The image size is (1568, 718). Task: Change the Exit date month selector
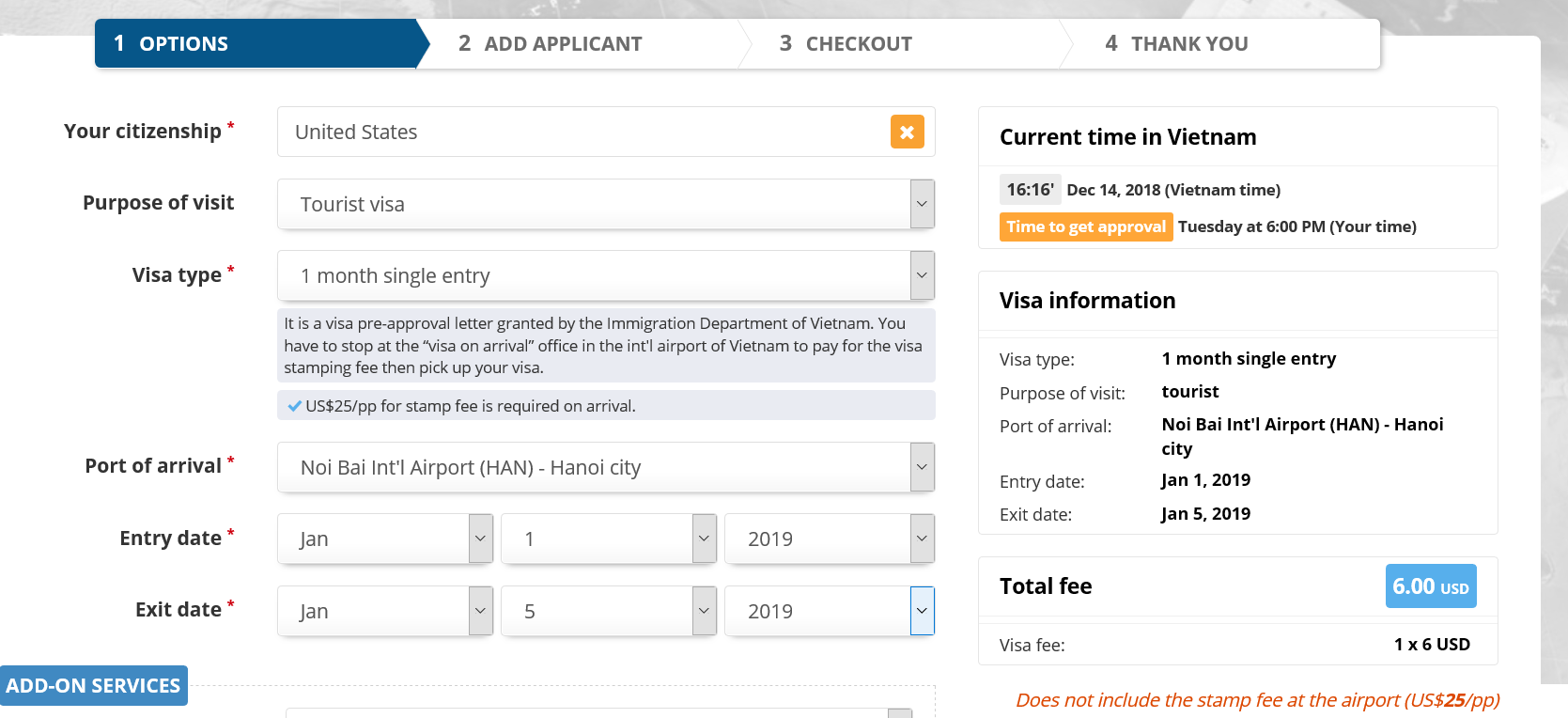click(384, 611)
